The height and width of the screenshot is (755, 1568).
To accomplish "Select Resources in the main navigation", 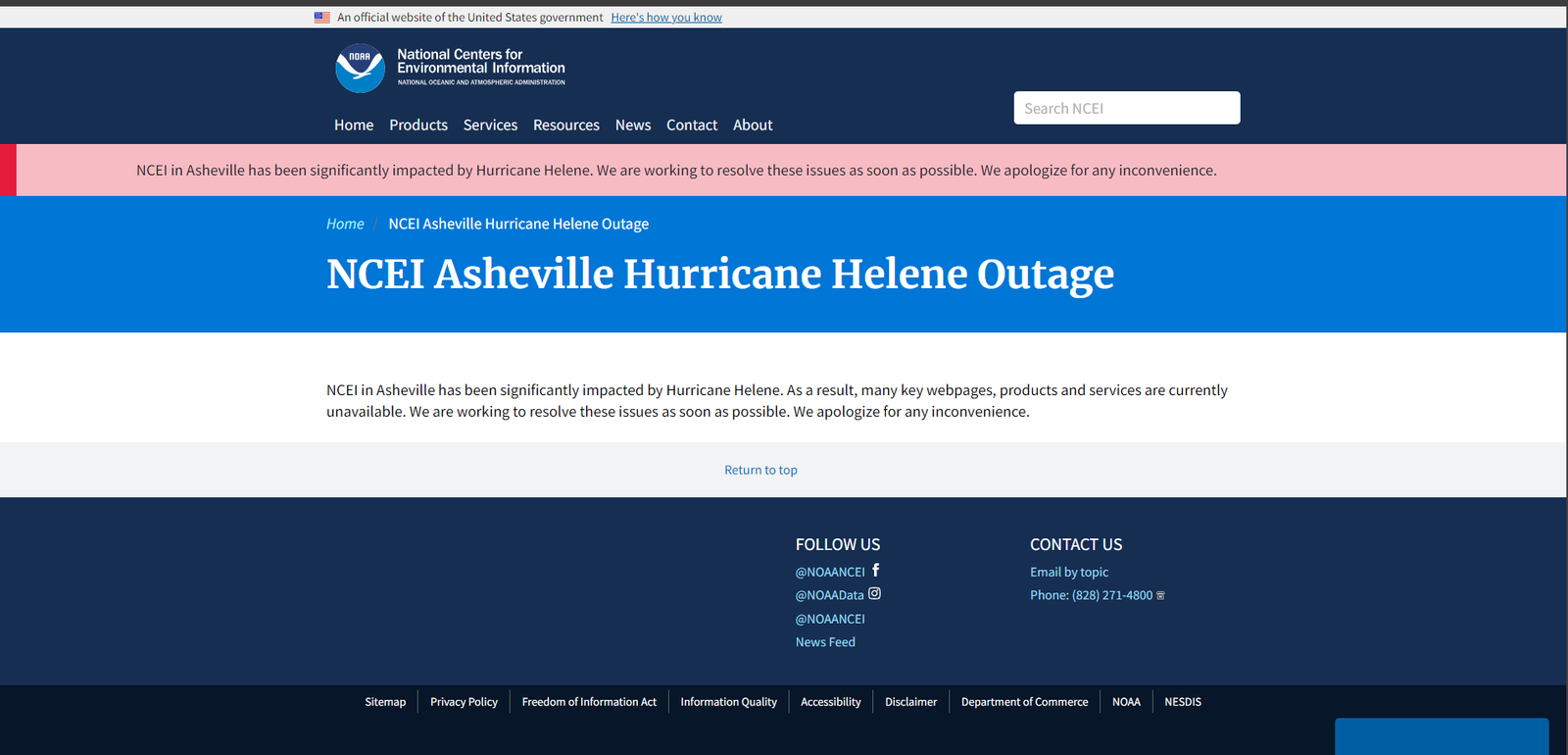I will click(566, 125).
